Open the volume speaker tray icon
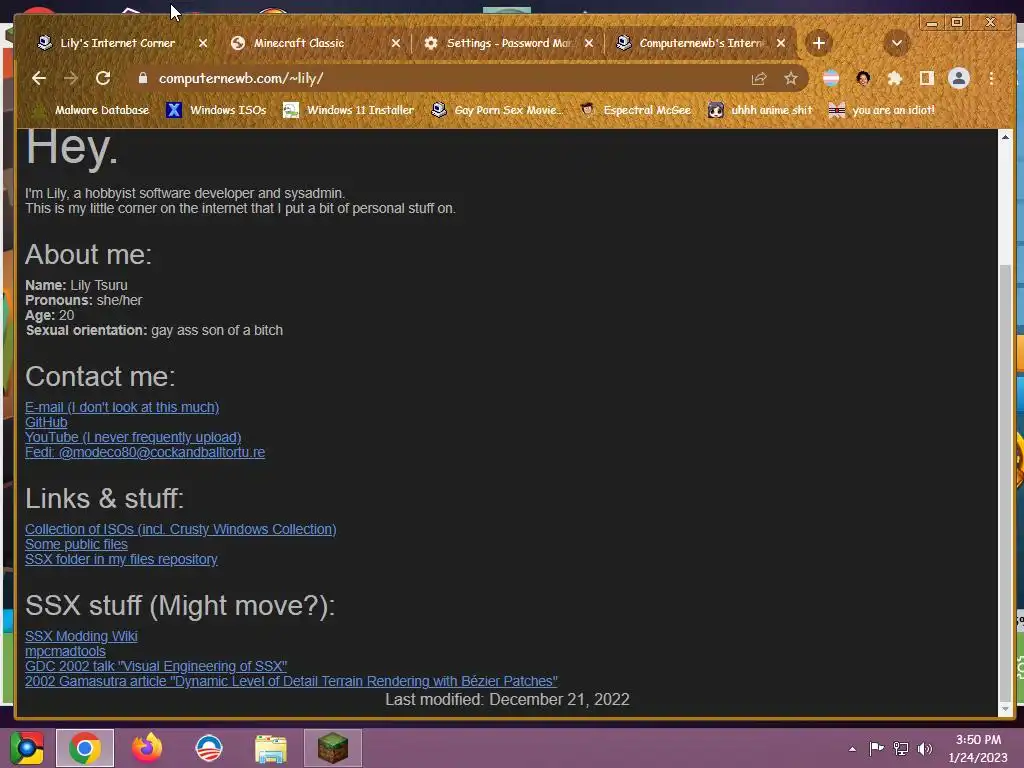 (x=925, y=748)
